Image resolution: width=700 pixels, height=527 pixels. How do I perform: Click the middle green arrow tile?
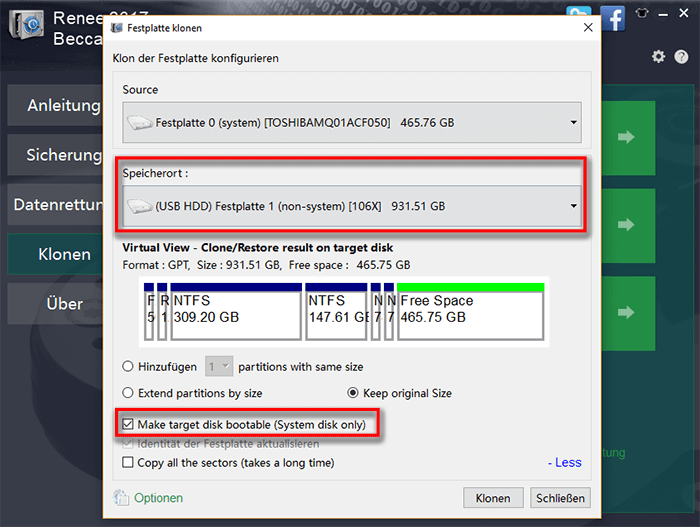click(x=629, y=225)
